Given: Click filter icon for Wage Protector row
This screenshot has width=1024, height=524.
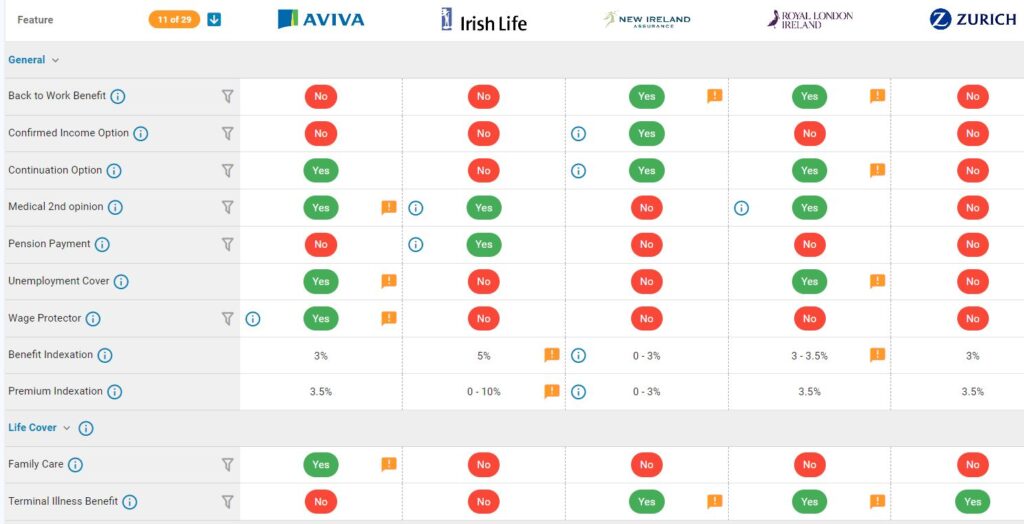Looking at the screenshot, I should (227, 318).
